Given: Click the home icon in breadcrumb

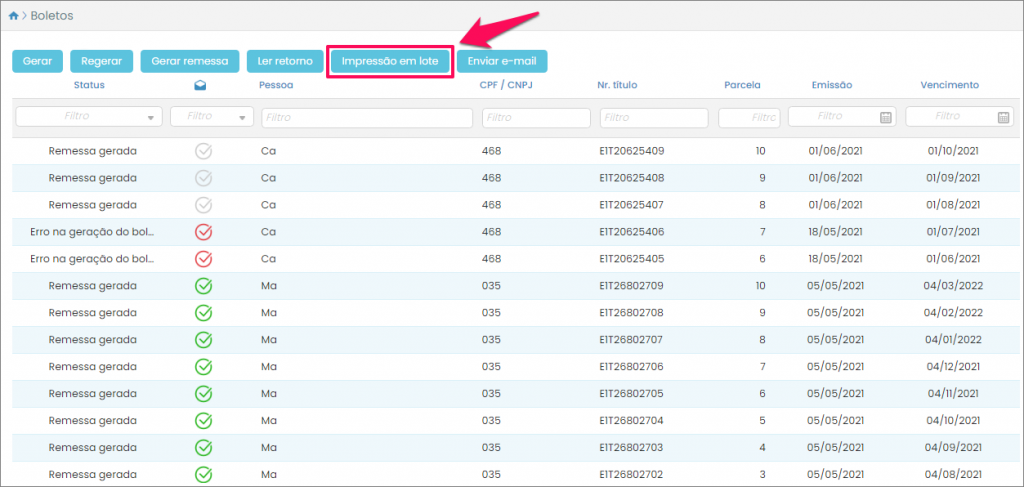Looking at the screenshot, I should click(x=13, y=16).
